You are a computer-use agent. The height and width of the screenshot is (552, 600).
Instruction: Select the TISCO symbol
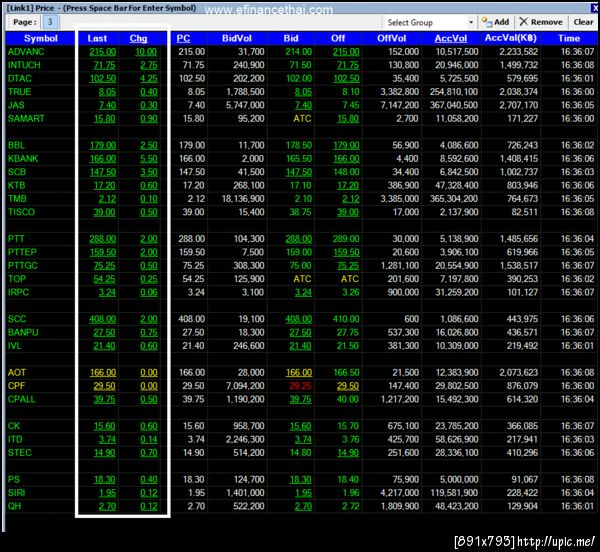click(x=21, y=212)
